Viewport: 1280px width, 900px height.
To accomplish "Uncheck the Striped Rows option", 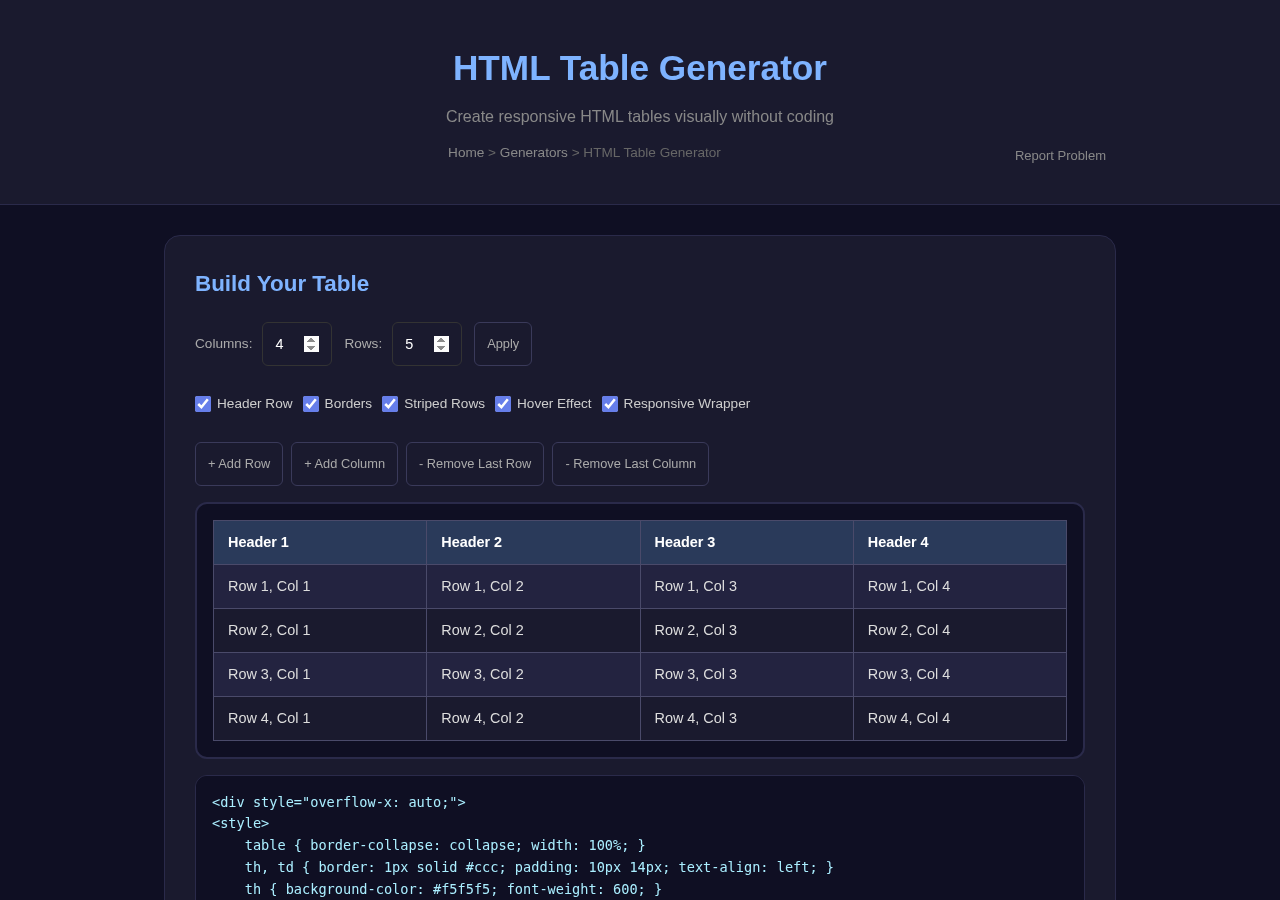I will point(390,404).
